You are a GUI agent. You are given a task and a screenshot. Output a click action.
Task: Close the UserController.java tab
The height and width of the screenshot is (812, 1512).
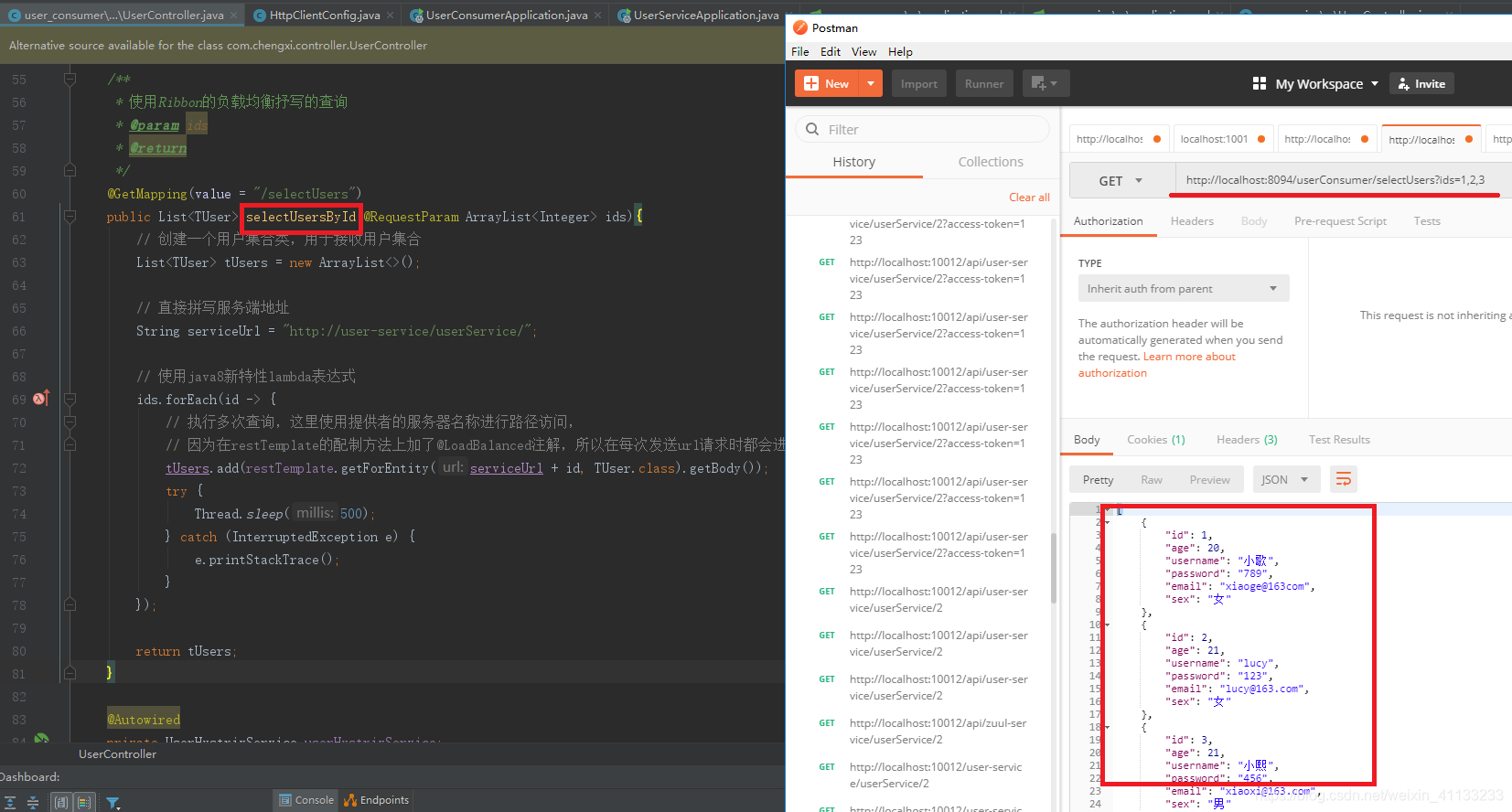coord(234,15)
